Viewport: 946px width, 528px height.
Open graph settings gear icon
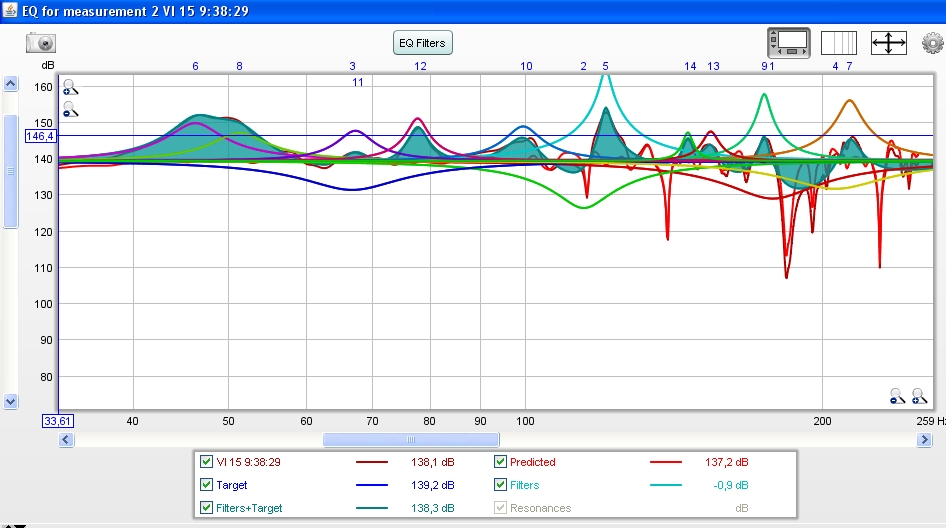click(932, 43)
